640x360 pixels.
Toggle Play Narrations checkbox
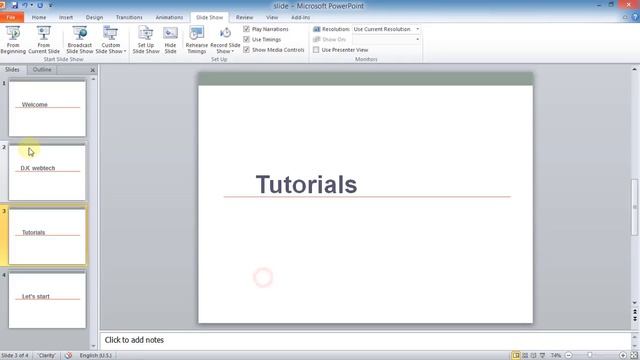tap(247, 29)
